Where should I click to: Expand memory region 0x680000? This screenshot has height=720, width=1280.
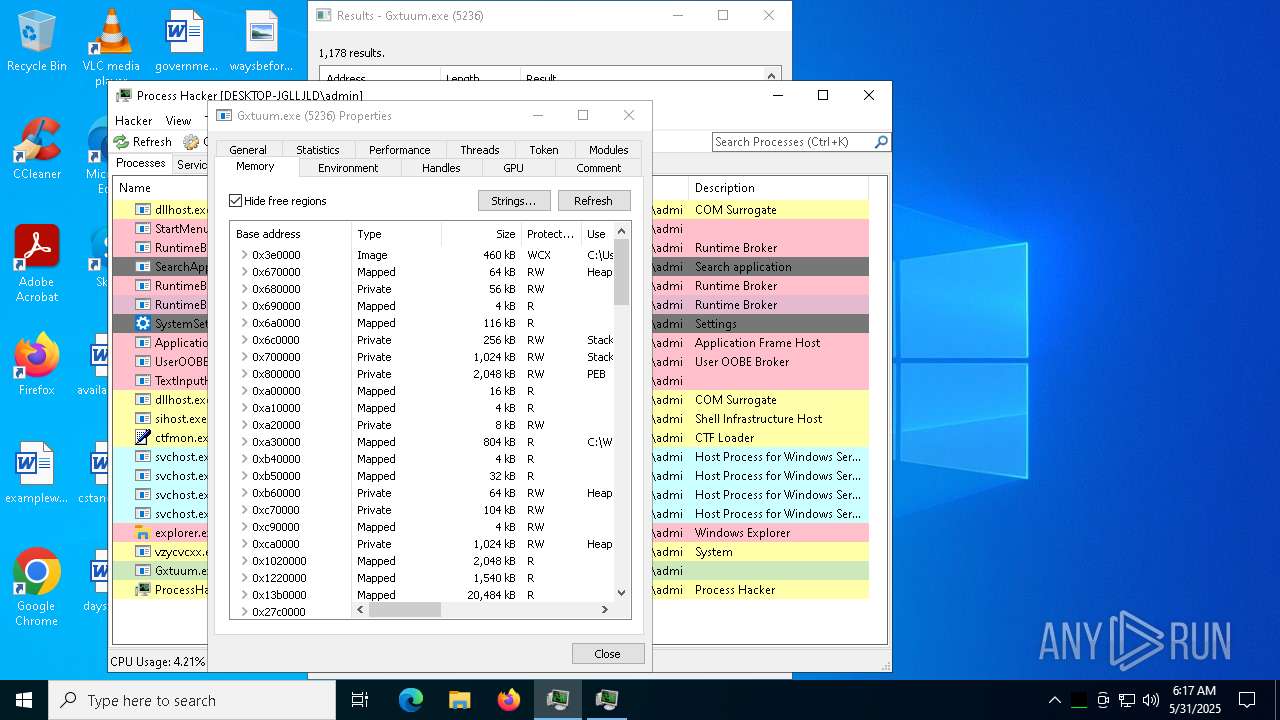point(244,289)
